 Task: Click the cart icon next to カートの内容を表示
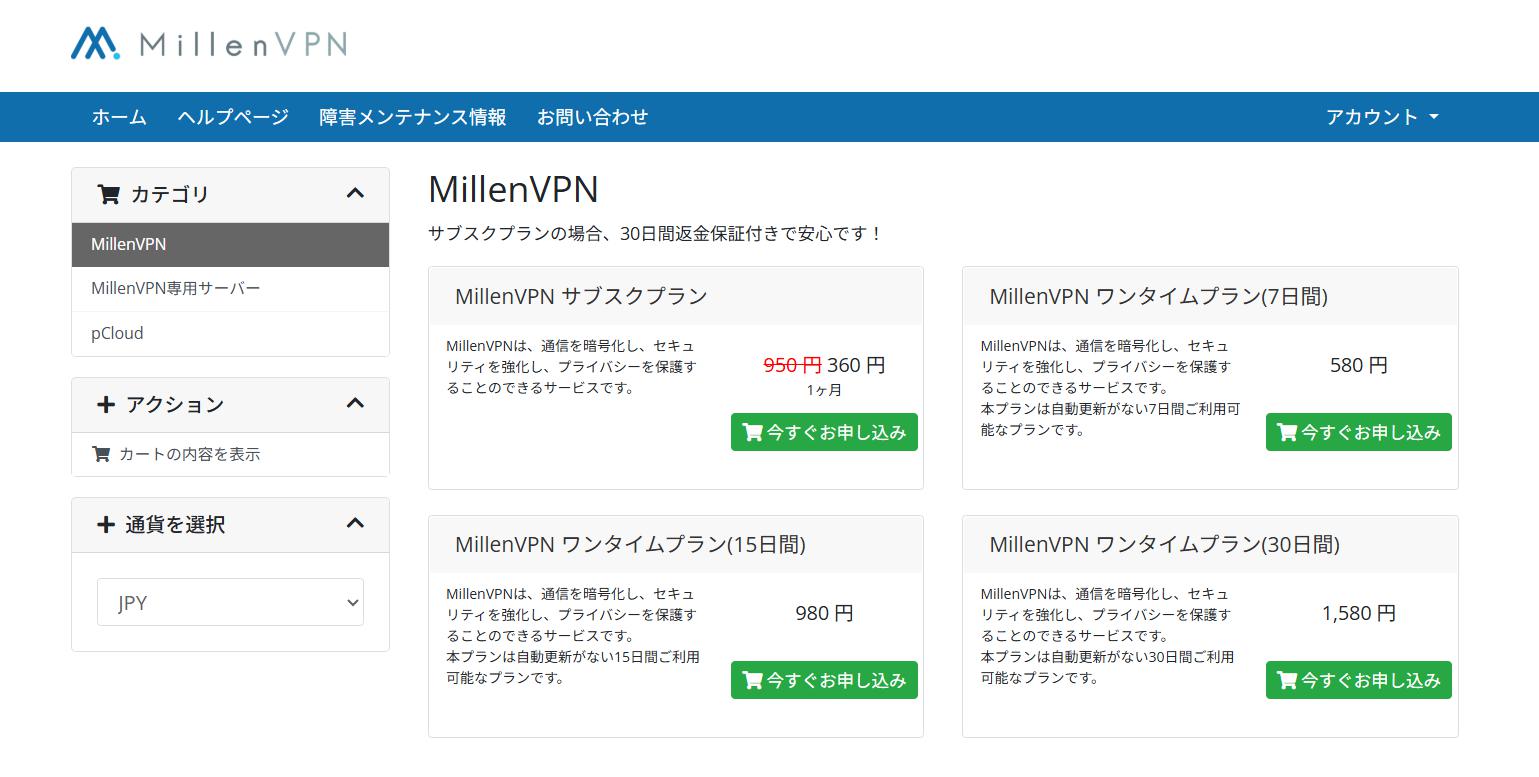[101, 454]
